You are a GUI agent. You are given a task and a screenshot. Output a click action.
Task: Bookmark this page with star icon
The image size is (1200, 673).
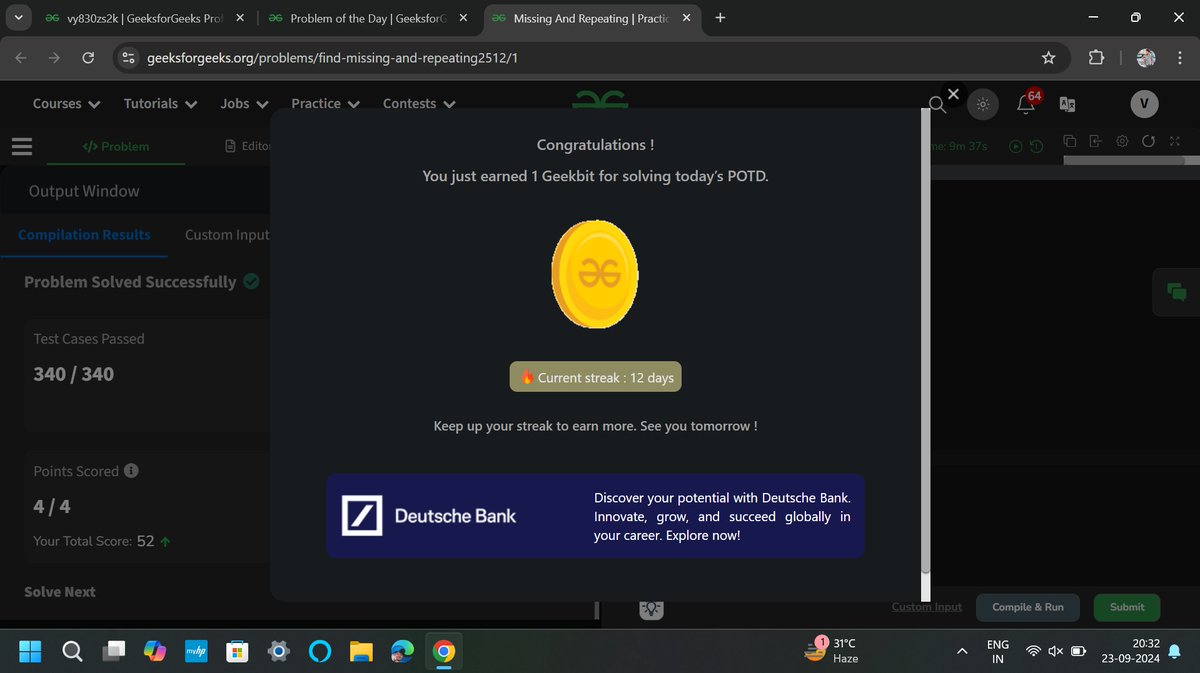click(x=1048, y=58)
